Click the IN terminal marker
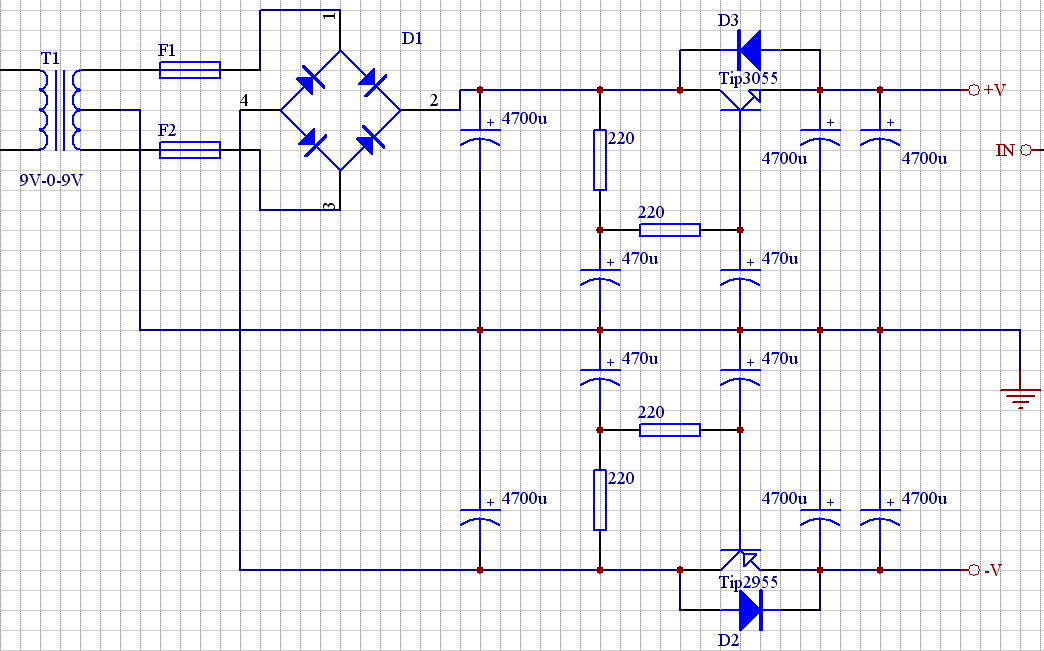 tap(1024, 150)
